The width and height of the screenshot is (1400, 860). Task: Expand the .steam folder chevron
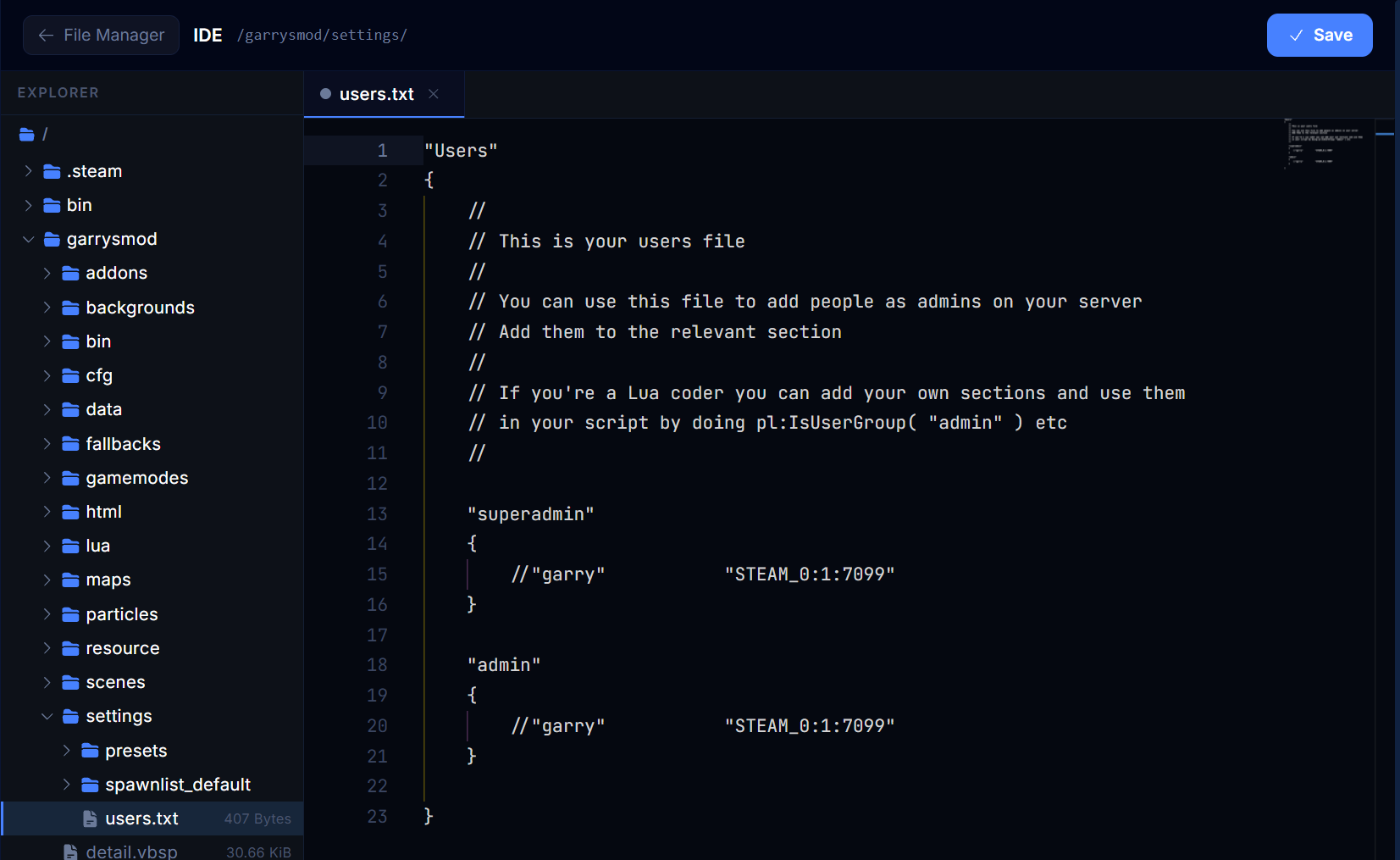point(28,171)
